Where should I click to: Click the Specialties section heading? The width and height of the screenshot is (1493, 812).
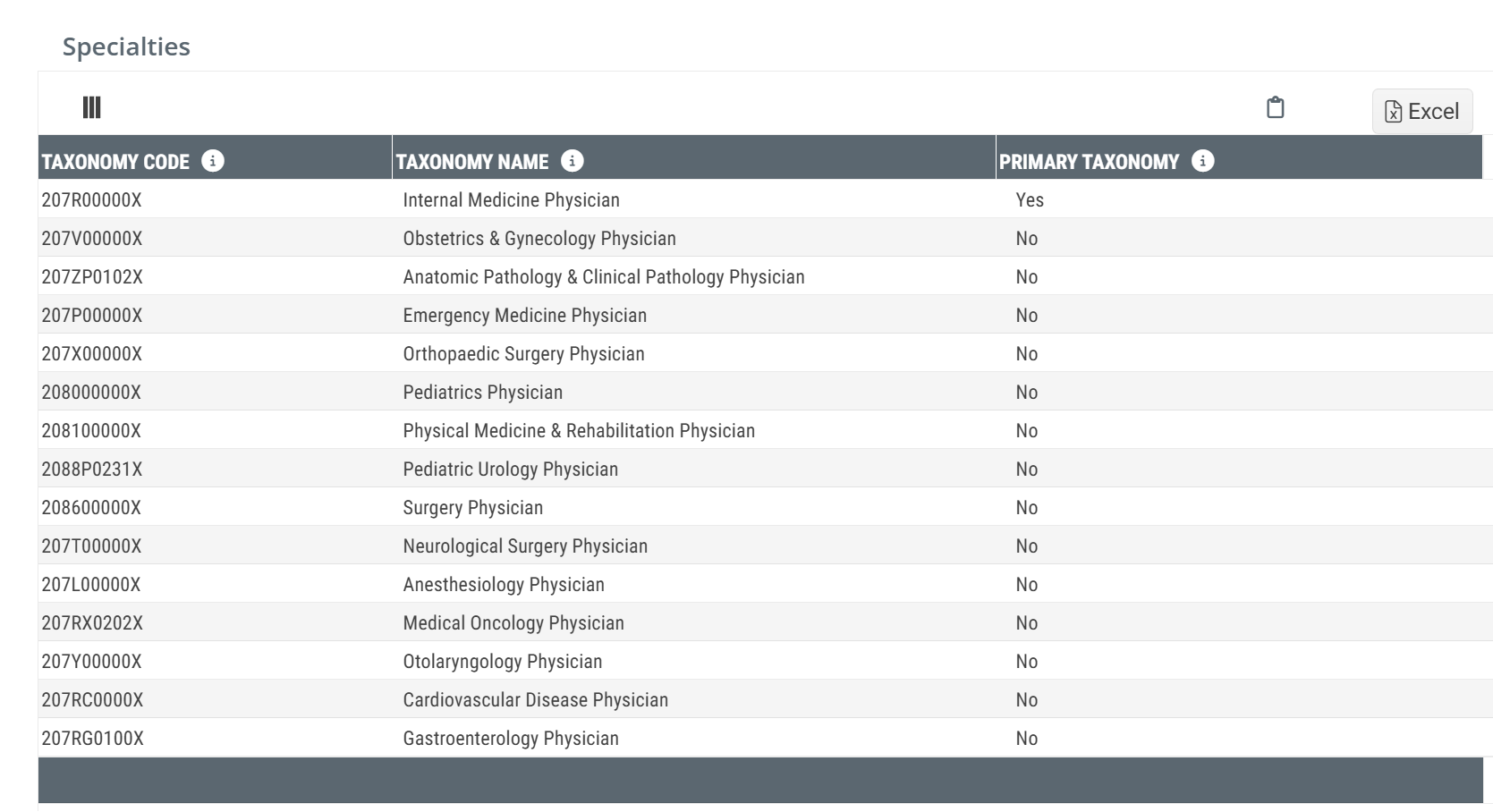point(126,47)
